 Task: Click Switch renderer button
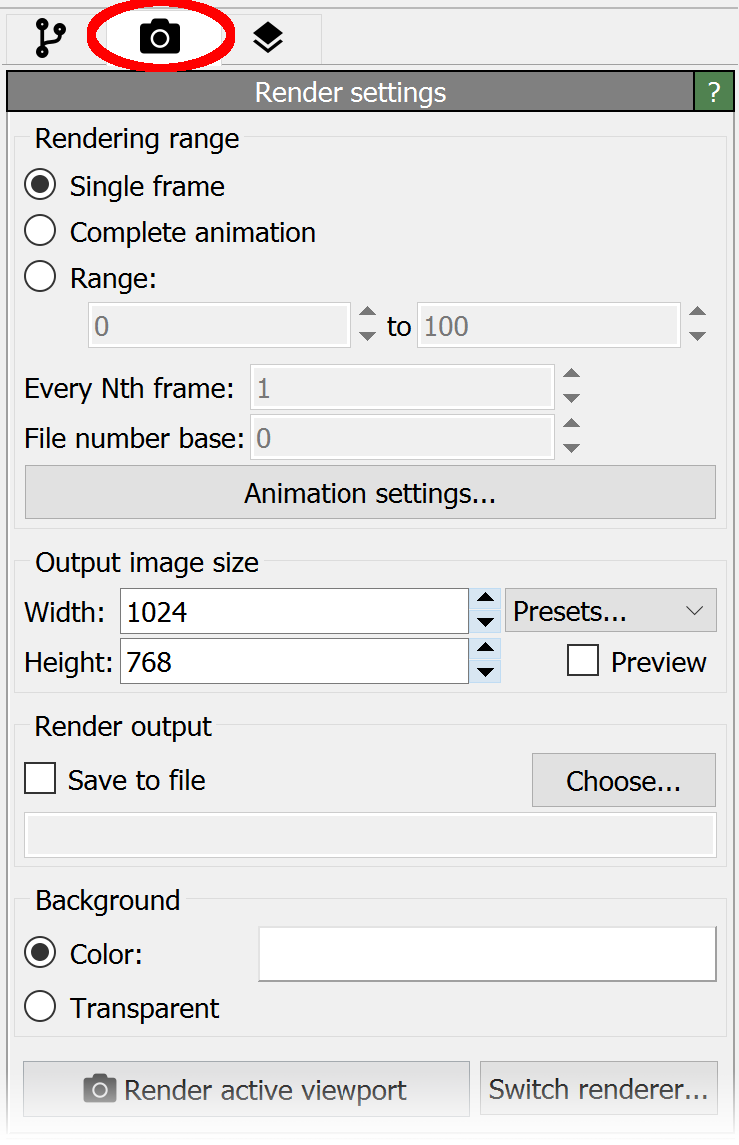pos(598,1089)
